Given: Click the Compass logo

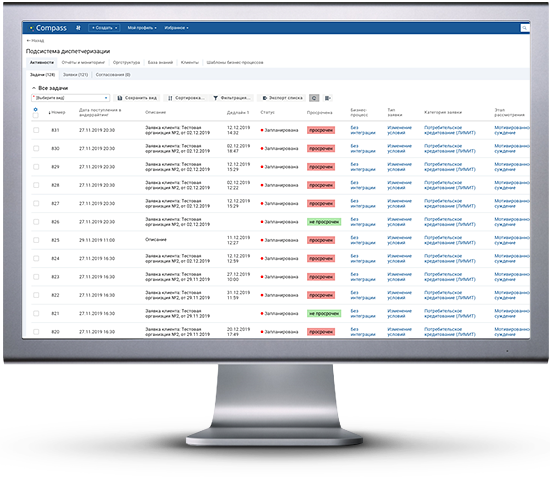Looking at the screenshot, I should point(48,28).
